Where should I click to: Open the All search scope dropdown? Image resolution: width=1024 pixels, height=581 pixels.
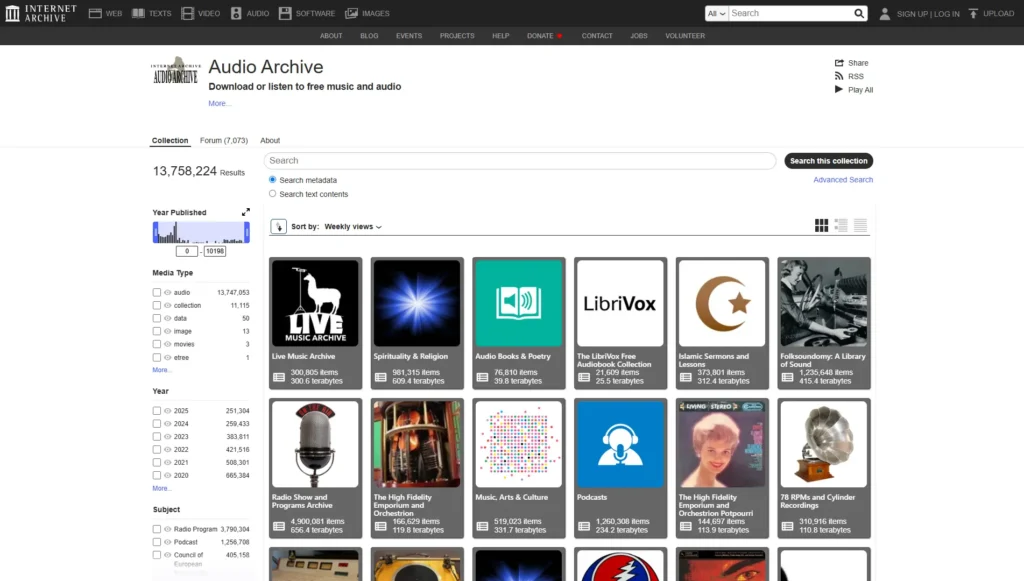click(716, 13)
